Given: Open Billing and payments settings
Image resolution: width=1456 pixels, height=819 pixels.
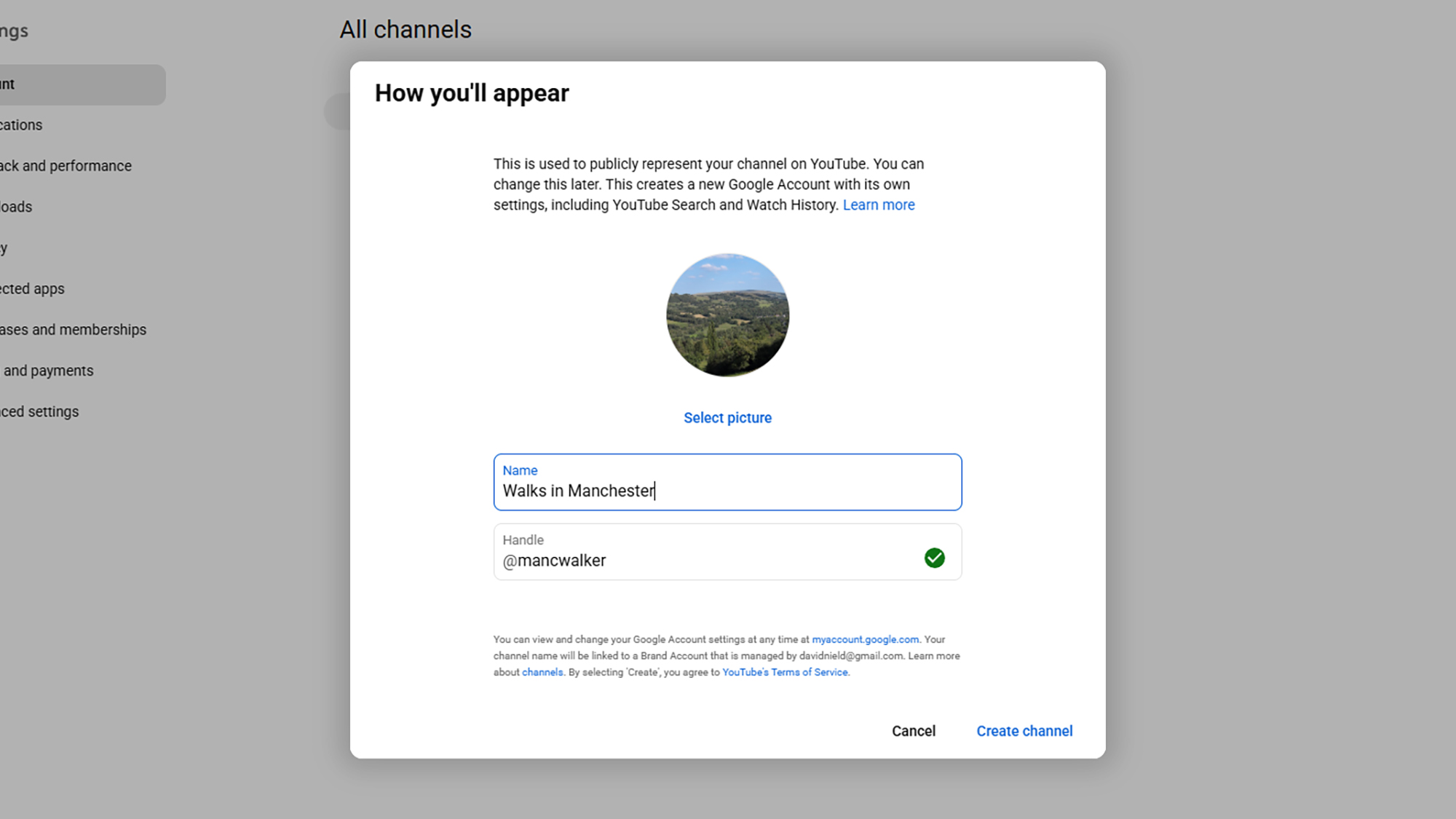Looking at the screenshot, I should point(47,371).
